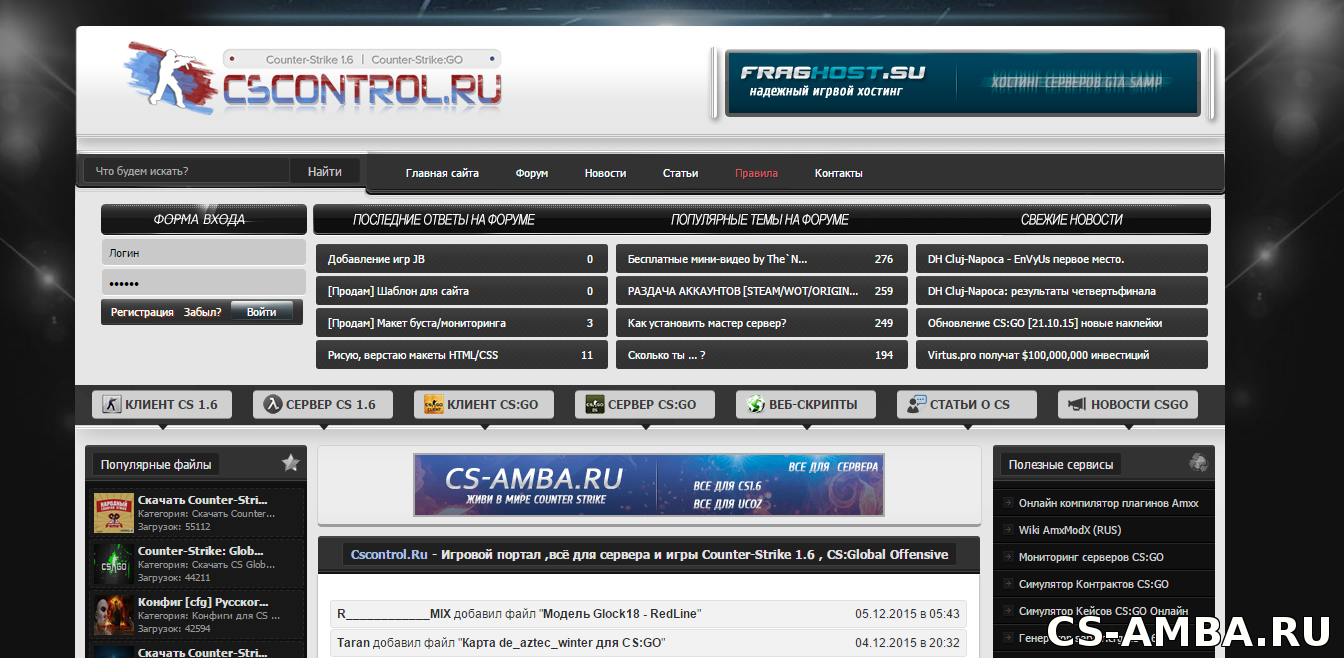Open the '[Продам] Шаблон для сайта' topic
This screenshot has width=1344, height=658.
click(x=398, y=291)
